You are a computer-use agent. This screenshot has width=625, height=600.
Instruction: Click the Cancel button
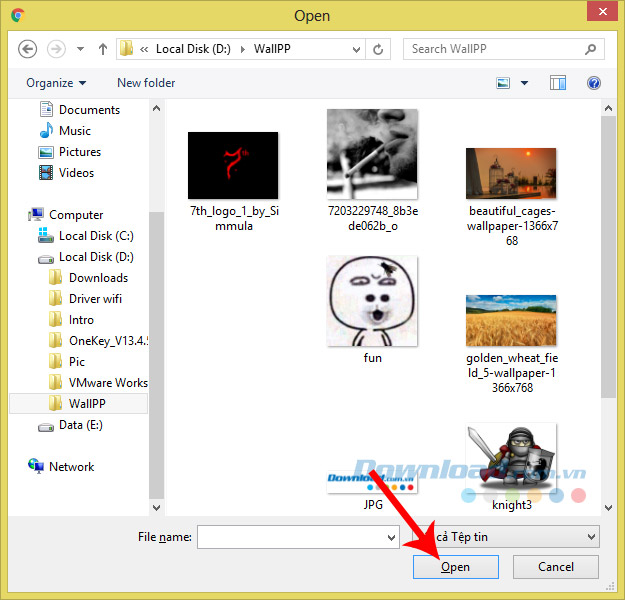[x=556, y=566]
